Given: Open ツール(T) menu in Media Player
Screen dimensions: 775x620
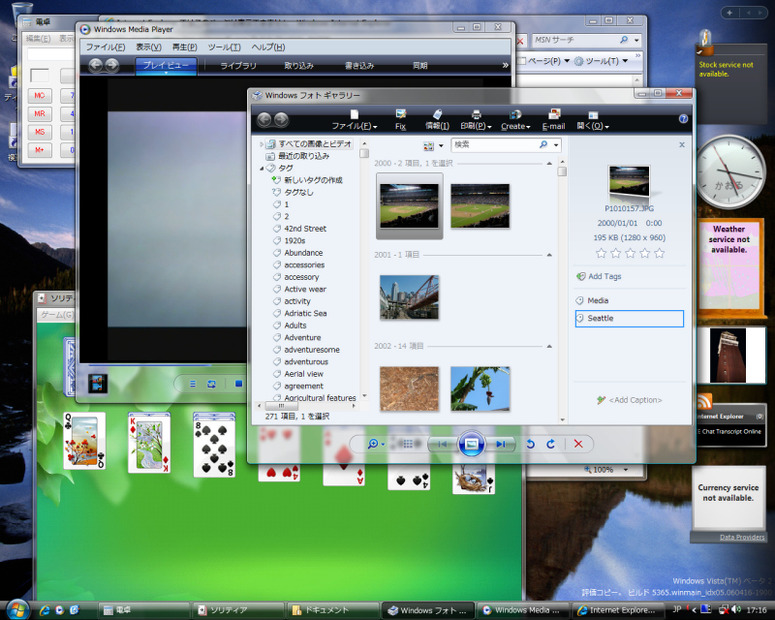Looking at the screenshot, I should tap(224, 47).
